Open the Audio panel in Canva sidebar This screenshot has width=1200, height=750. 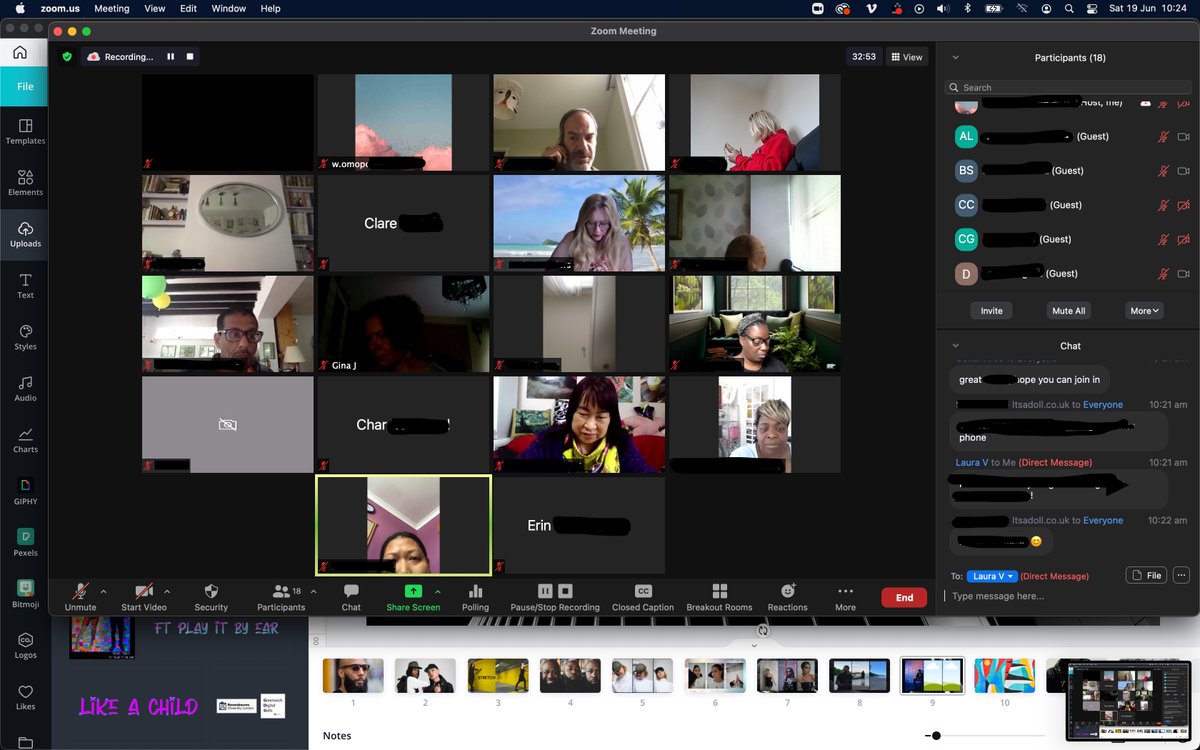coord(25,388)
